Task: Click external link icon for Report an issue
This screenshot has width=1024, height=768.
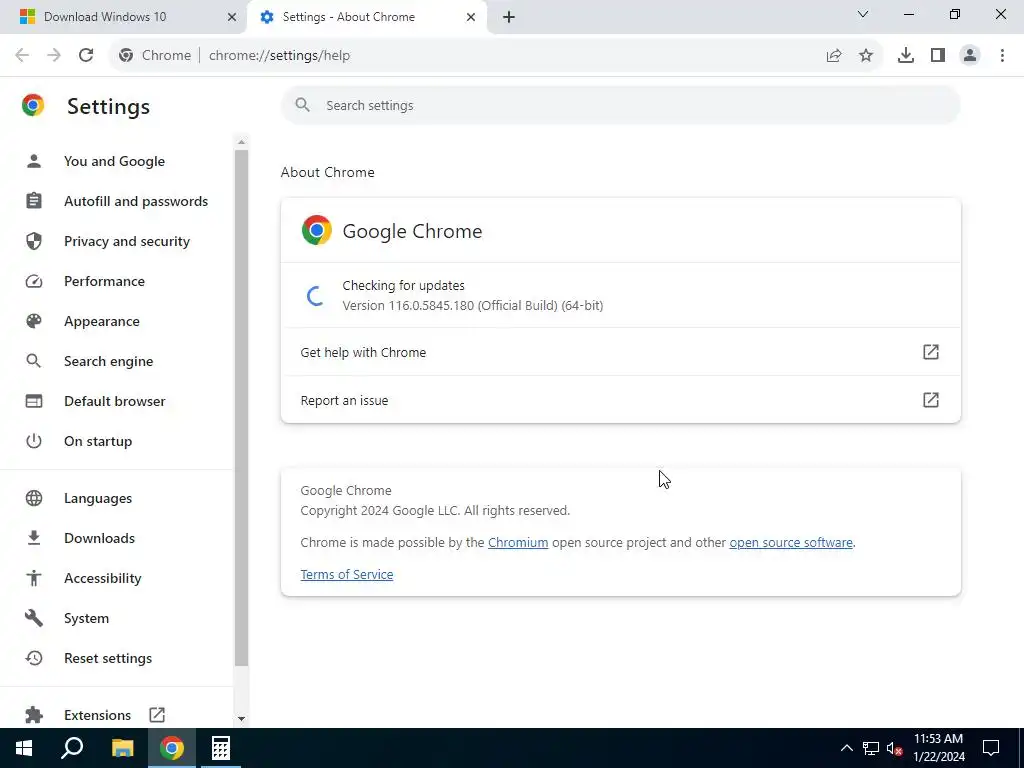Action: pos(931,400)
